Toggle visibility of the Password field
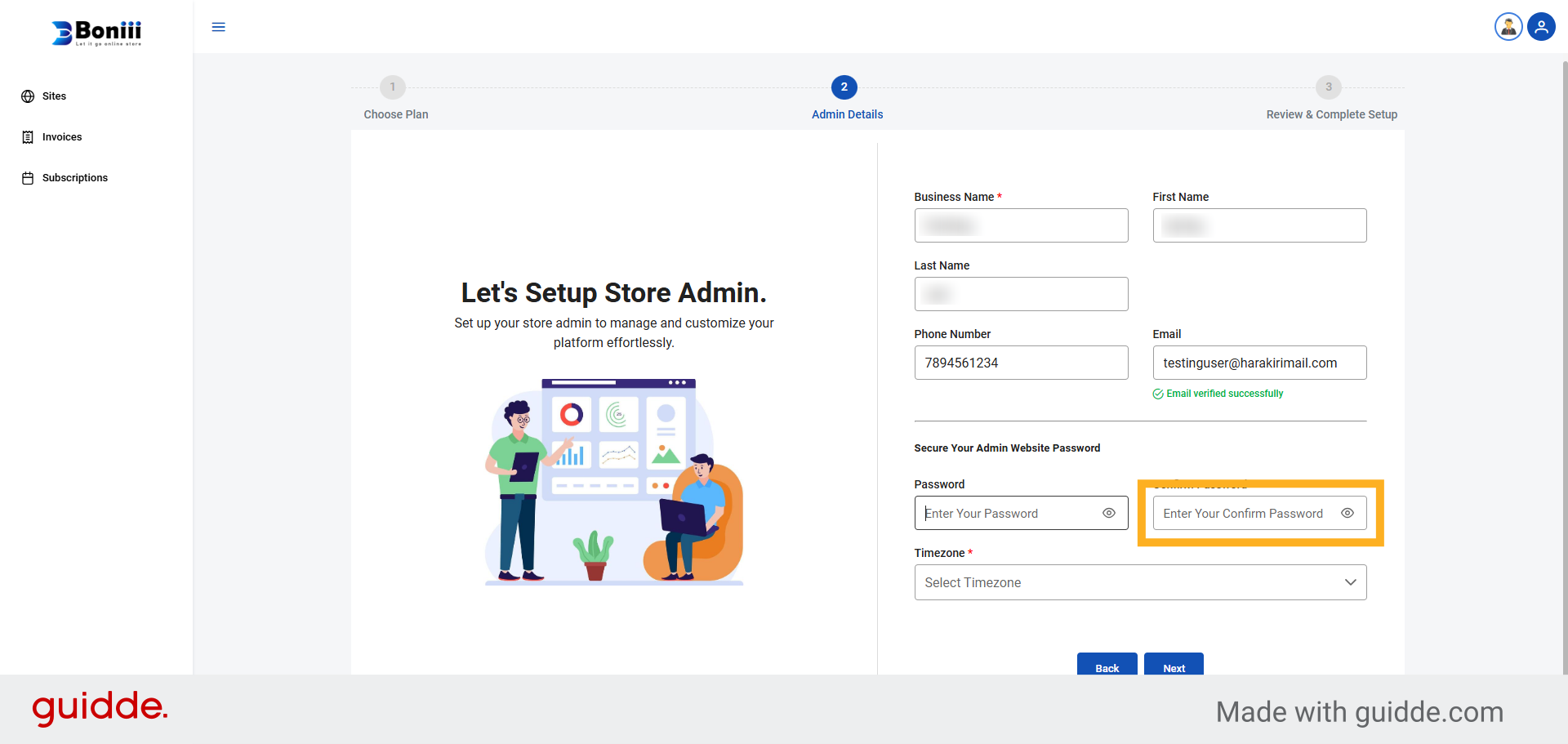This screenshot has height=744, width=1568. pos(1109,513)
